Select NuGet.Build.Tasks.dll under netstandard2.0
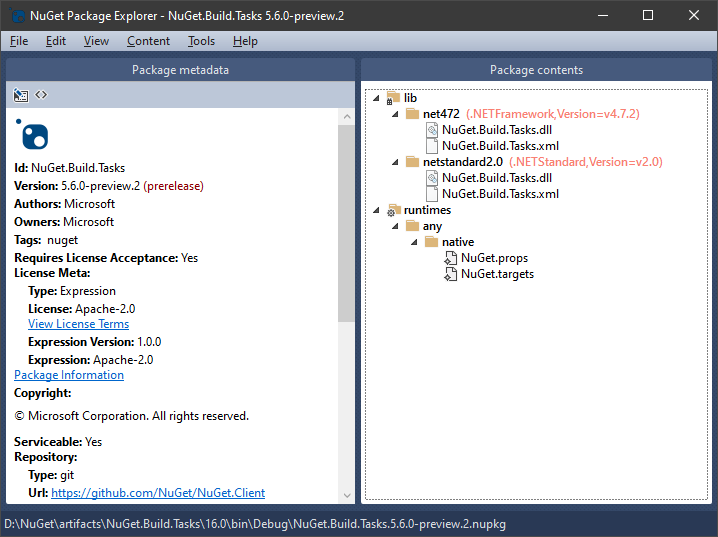 coord(497,178)
